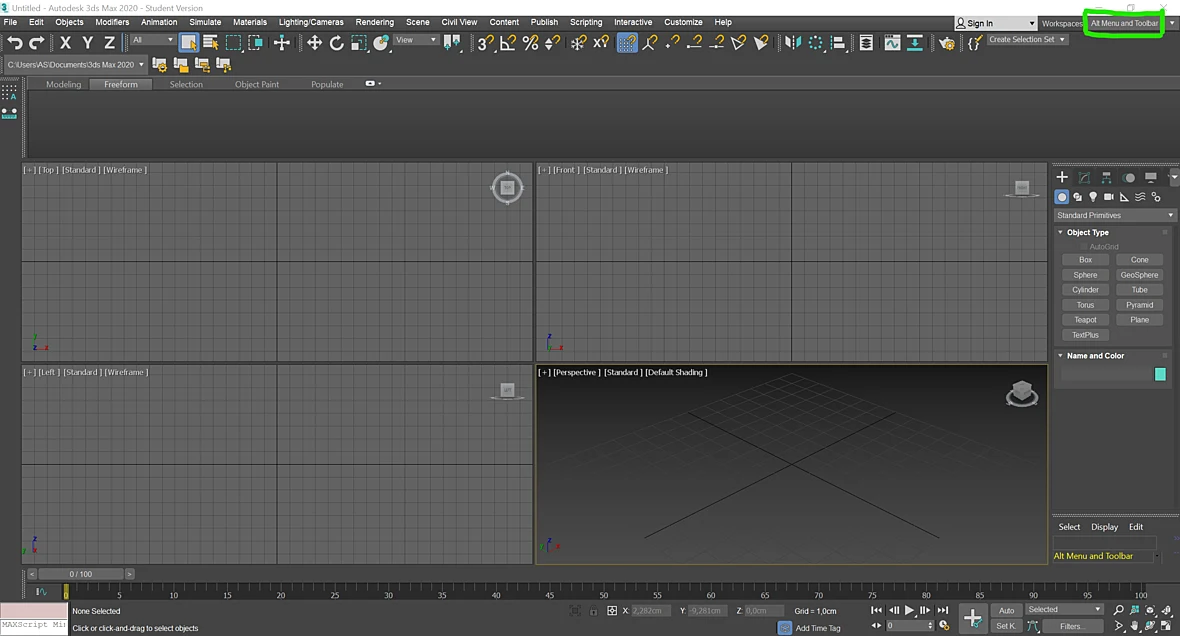Select the Lights category icon
The width and height of the screenshot is (1180, 636).
[1093, 197]
